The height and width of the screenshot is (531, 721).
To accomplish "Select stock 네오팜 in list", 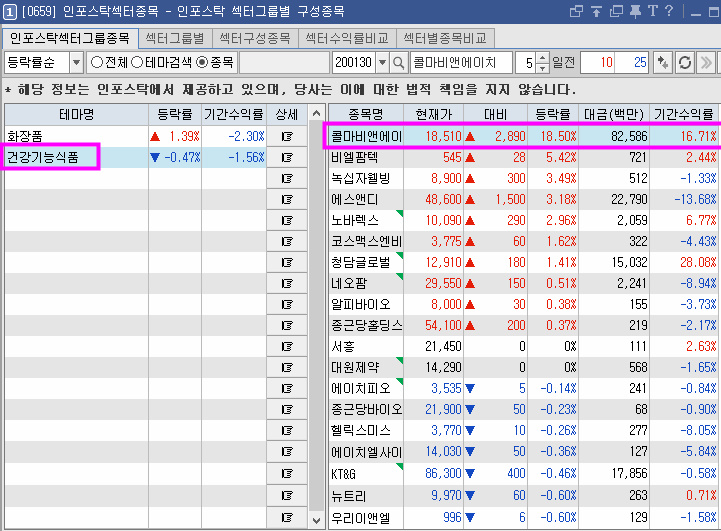I will point(523,284).
